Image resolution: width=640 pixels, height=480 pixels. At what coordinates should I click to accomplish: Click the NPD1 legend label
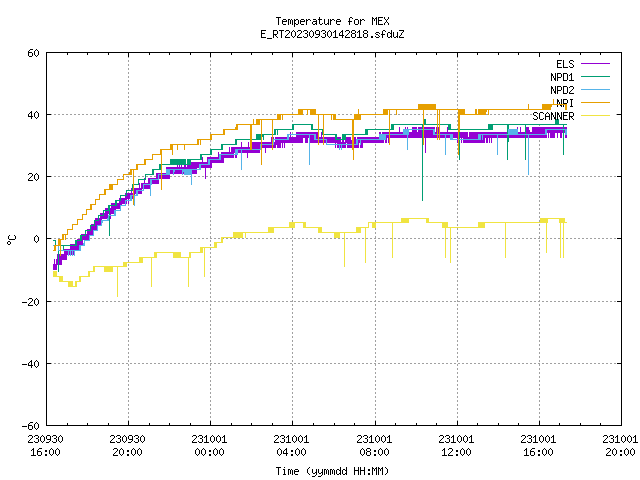tap(562, 77)
